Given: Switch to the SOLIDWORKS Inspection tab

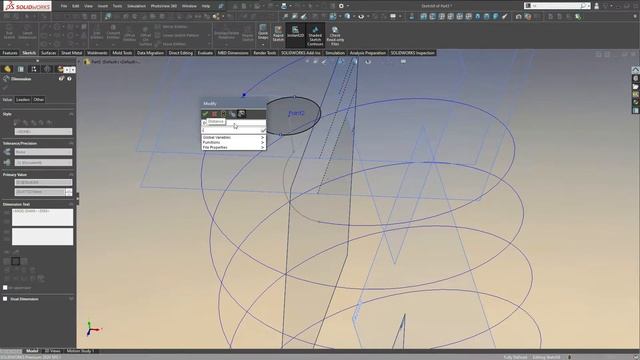Looking at the screenshot, I should [412, 53].
